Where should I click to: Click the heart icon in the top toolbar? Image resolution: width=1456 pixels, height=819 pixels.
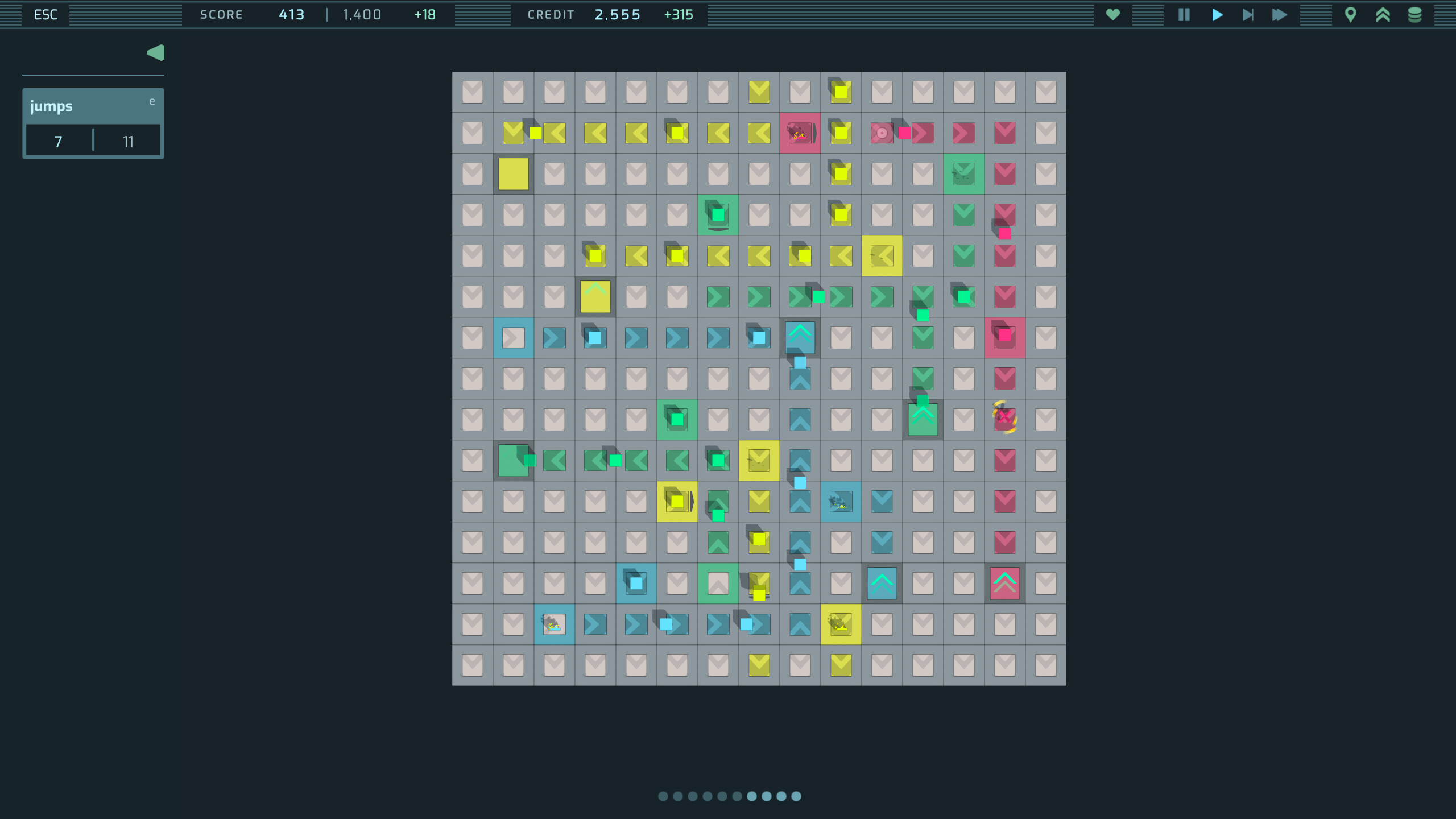coord(1112,15)
